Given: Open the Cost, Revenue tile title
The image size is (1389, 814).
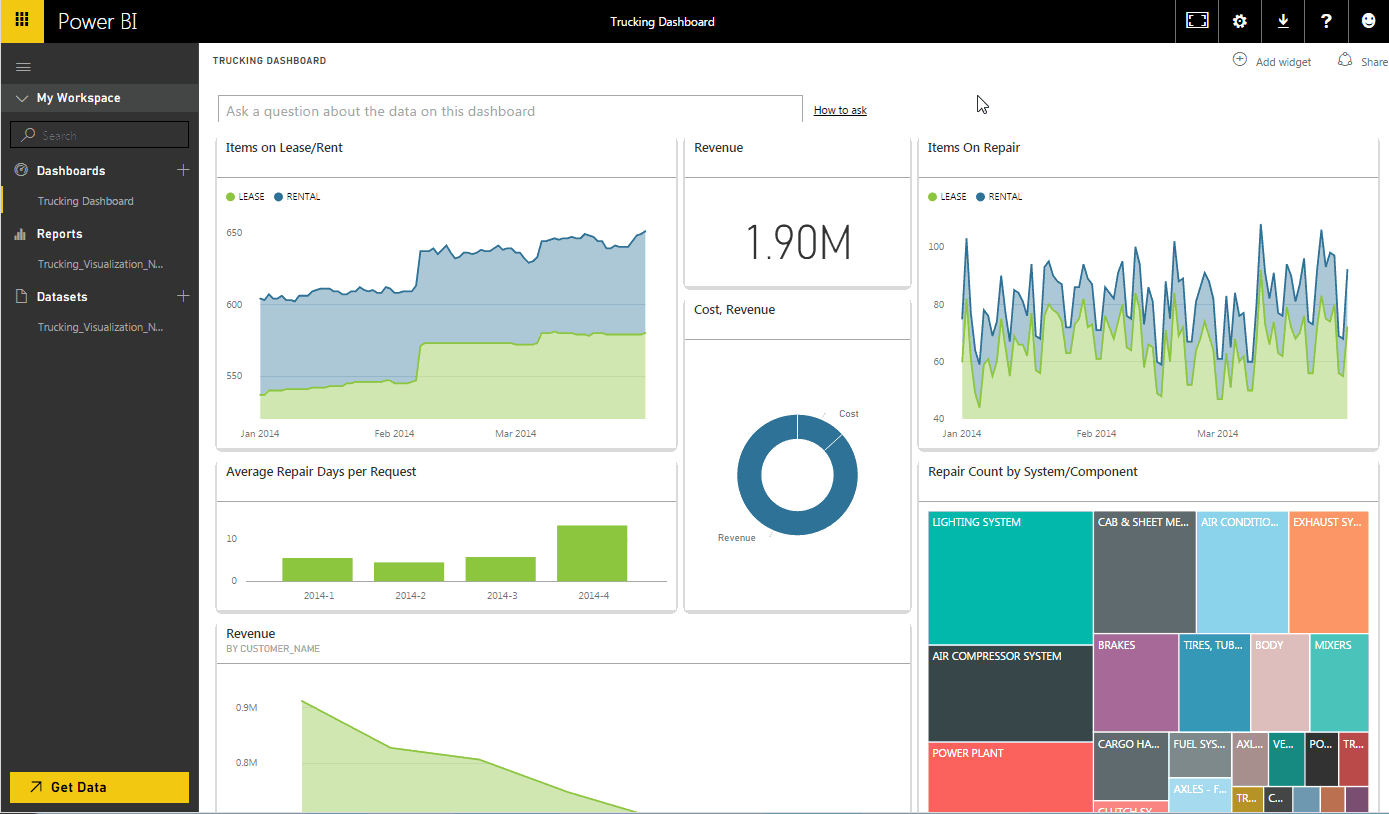Looking at the screenshot, I should [734, 310].
